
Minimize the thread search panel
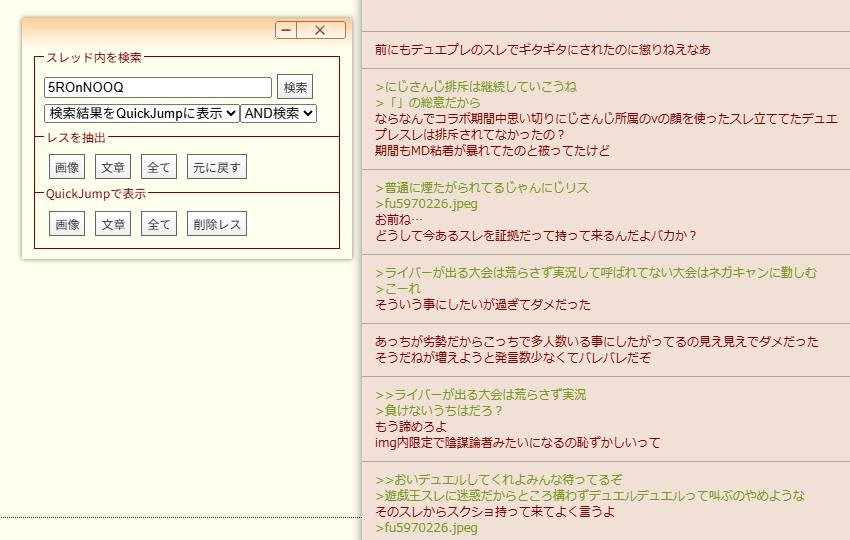pos(286,31)
